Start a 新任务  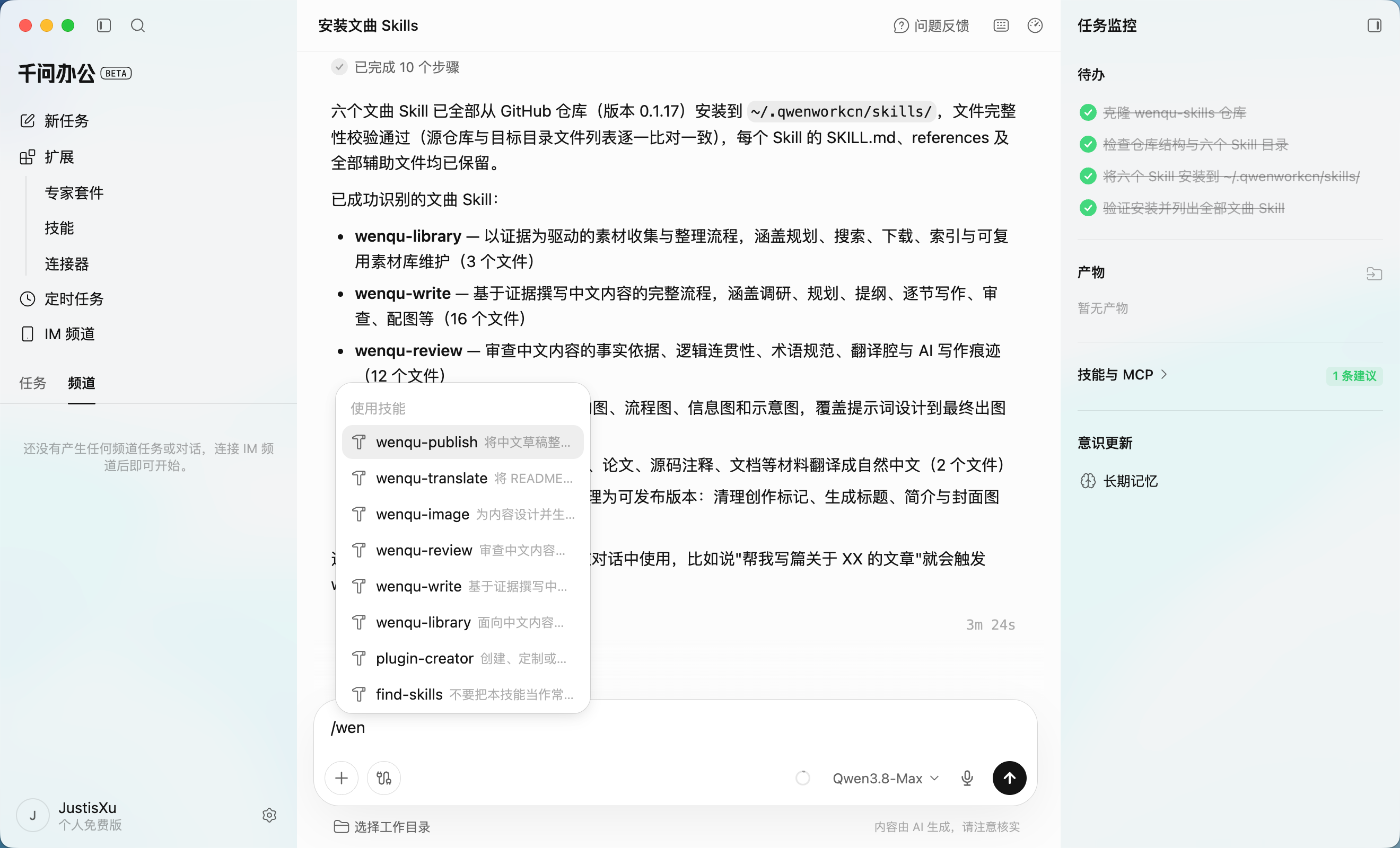pos(55,120)
